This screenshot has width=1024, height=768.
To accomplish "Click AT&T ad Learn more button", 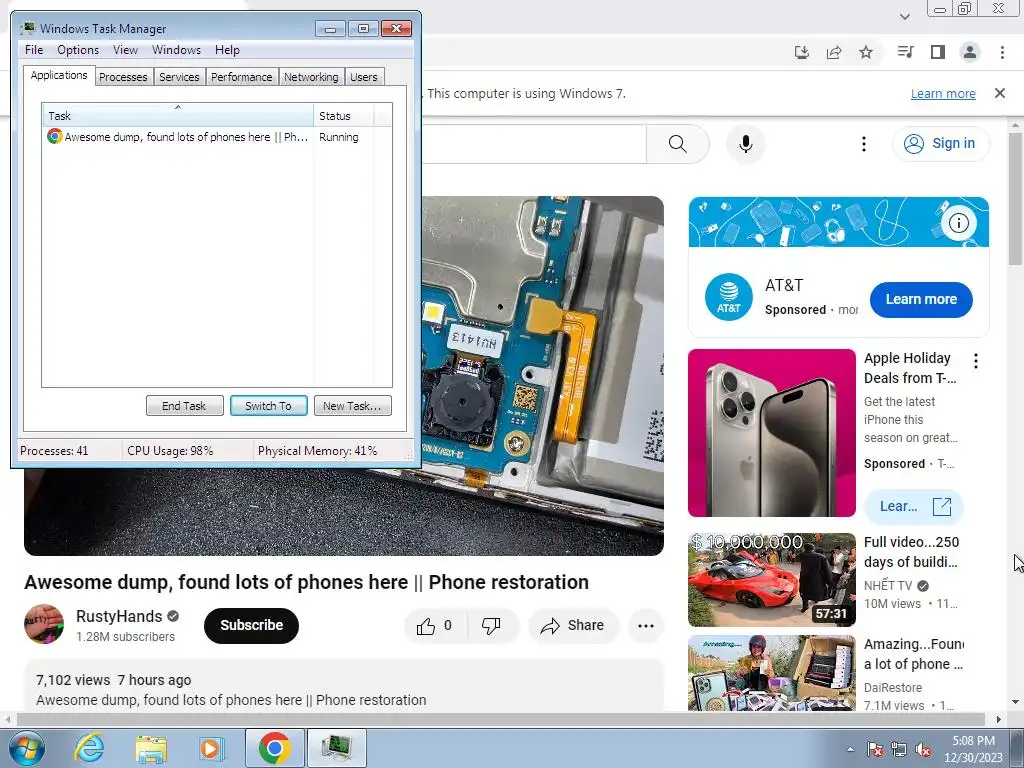I will click(x=921, y=299).
